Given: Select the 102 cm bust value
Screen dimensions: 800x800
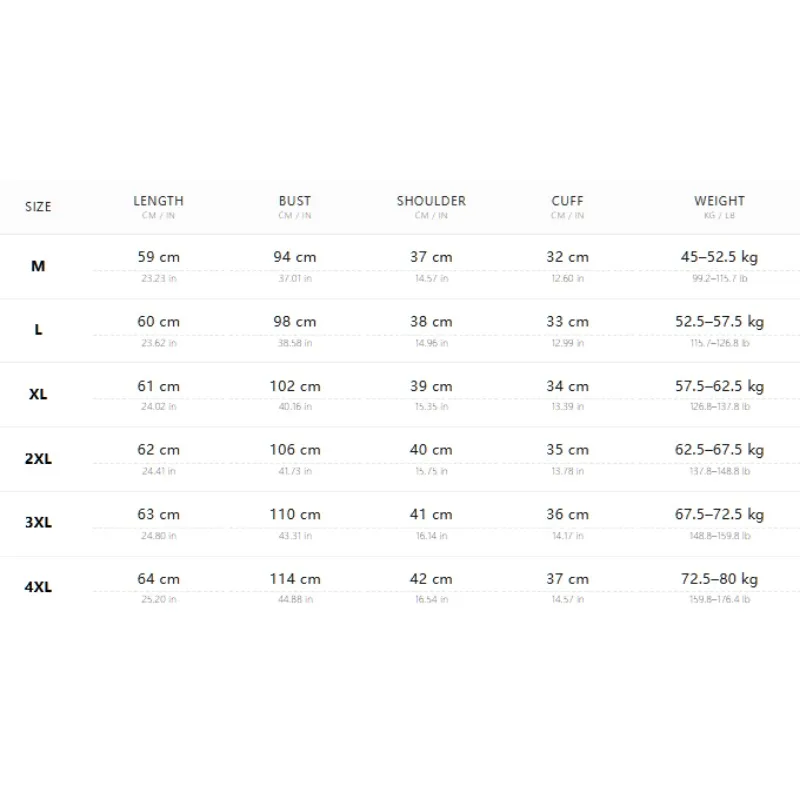Looking at the screenshot, I should tap(295, 386).
